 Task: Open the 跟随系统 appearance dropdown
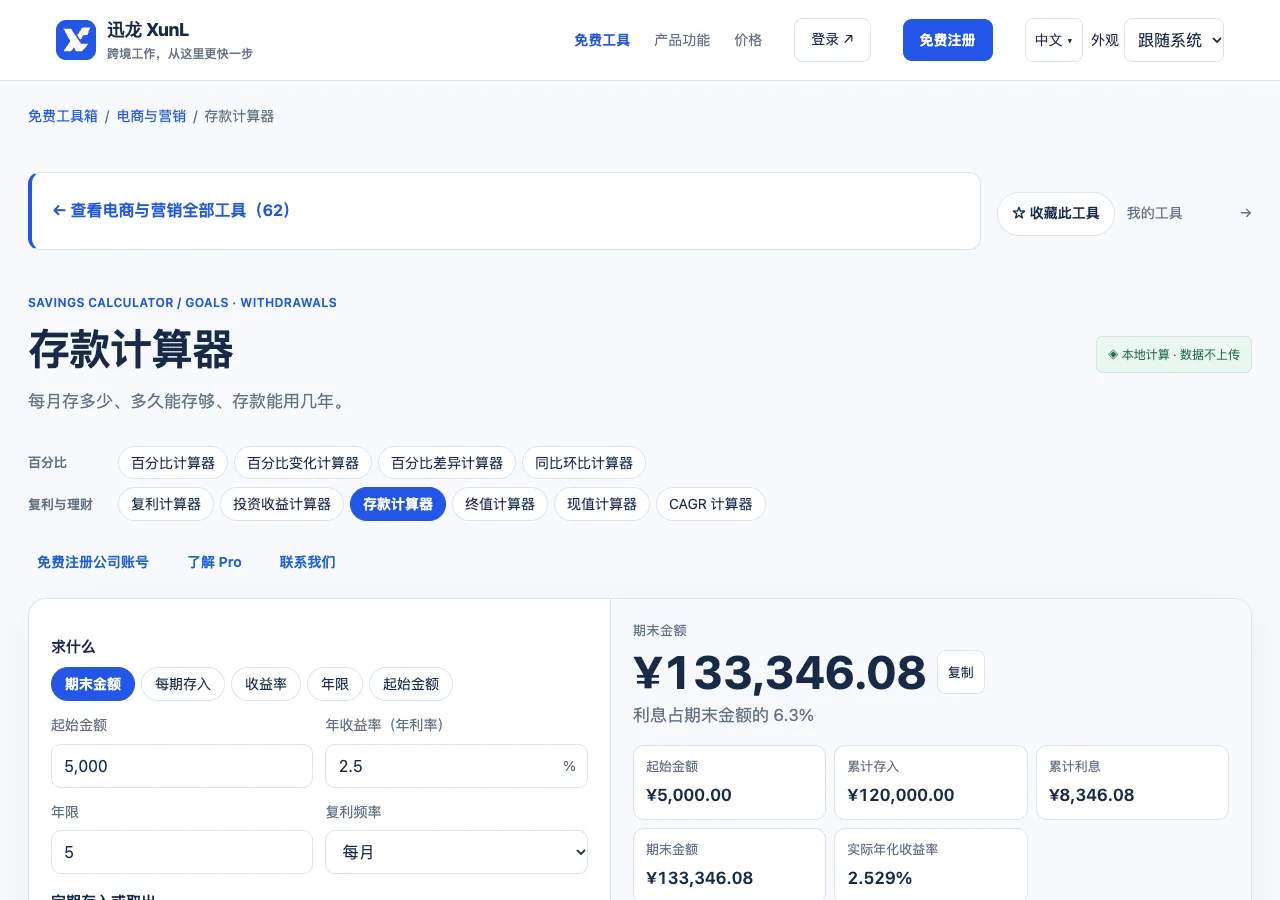click(x=1174, y=40)
